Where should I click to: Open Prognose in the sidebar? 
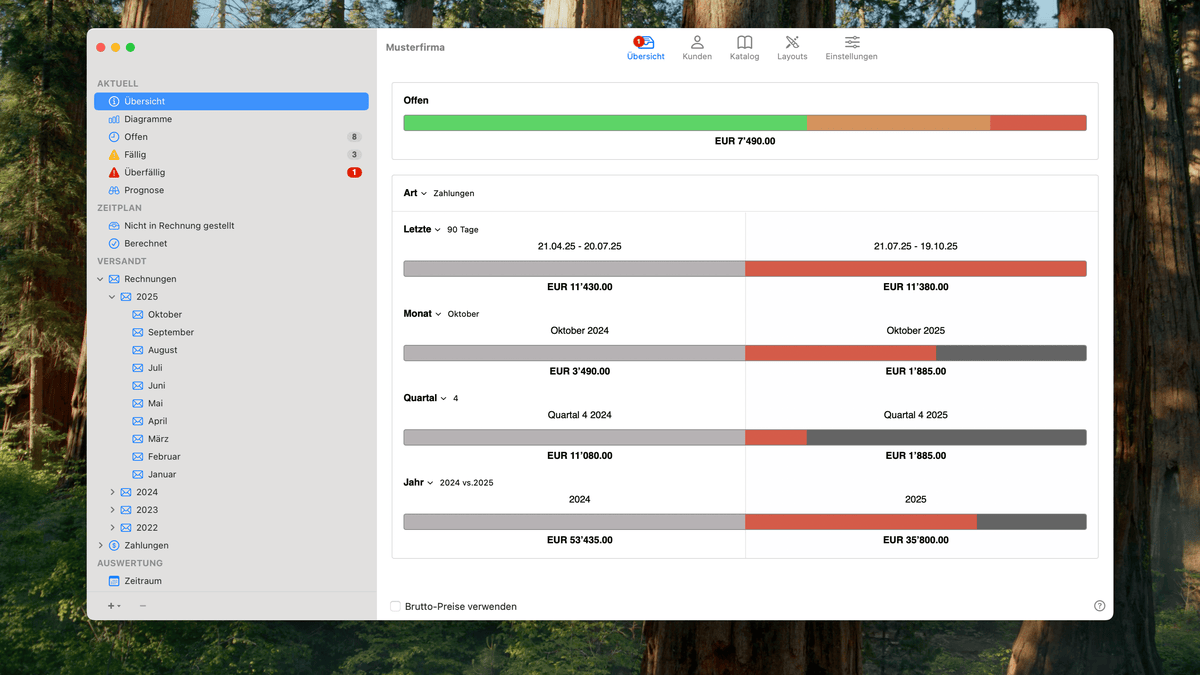point(143,190)
